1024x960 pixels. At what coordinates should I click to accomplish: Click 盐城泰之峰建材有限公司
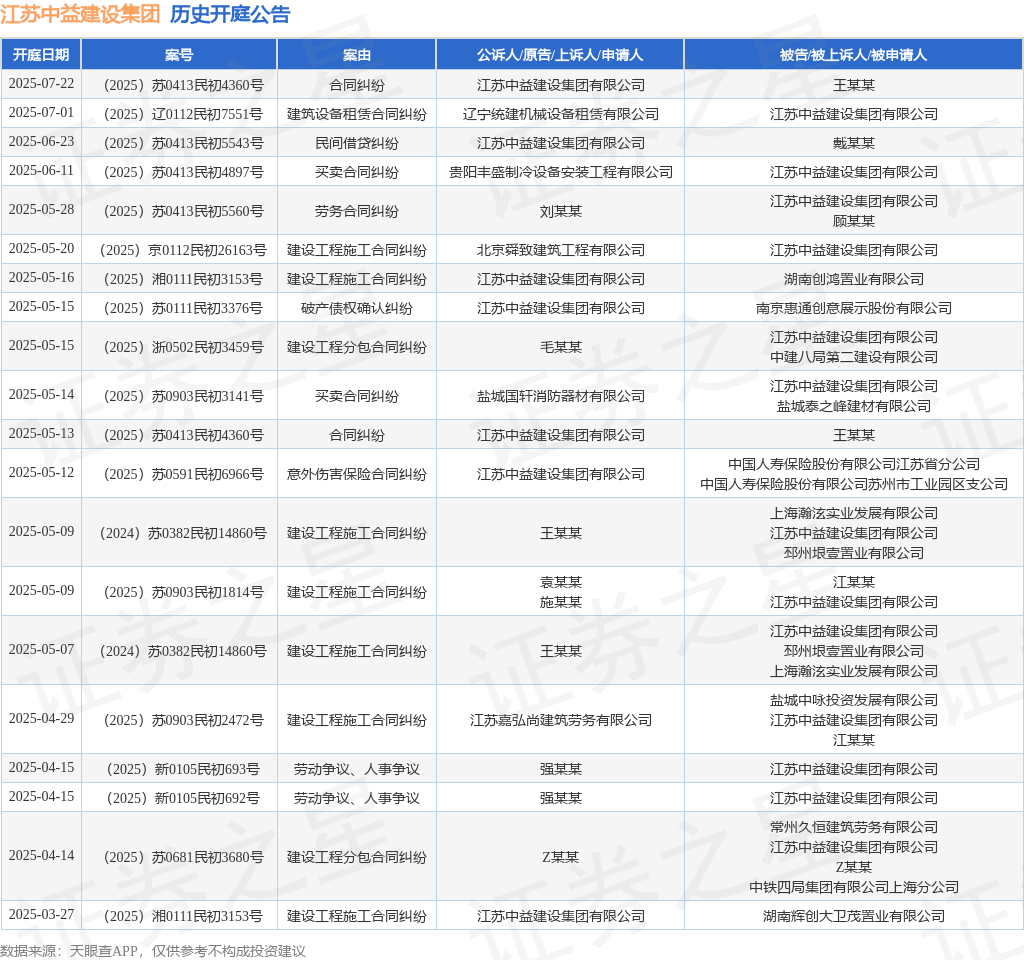(x=854, y=406)
